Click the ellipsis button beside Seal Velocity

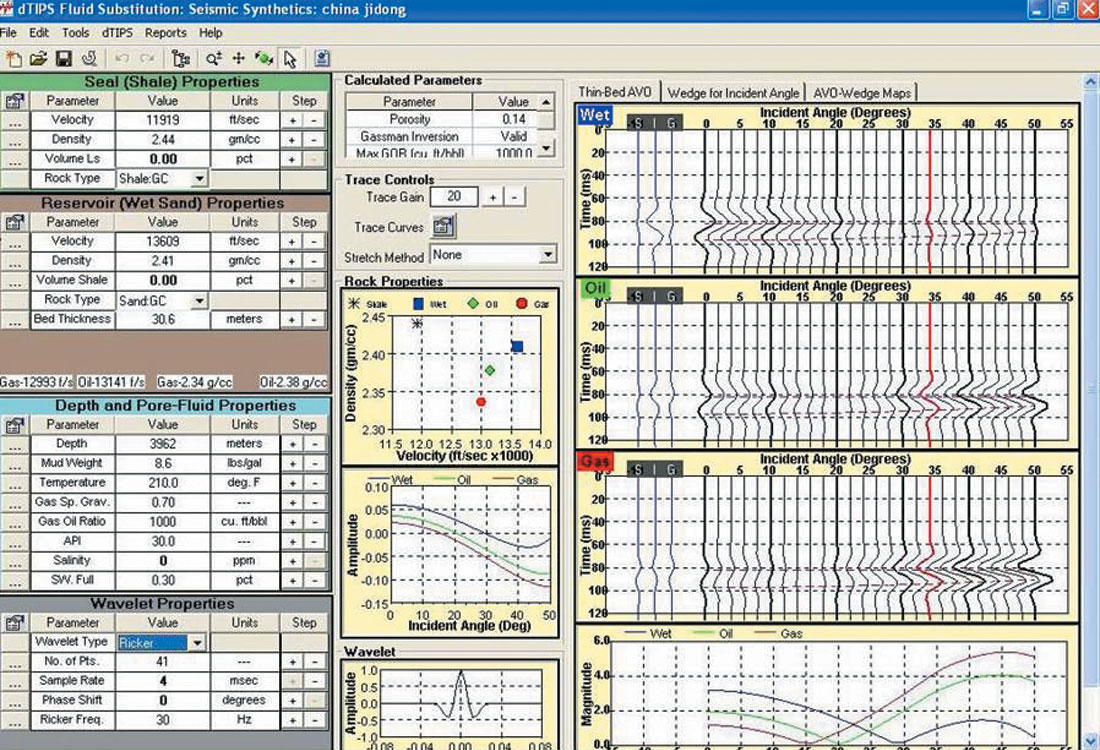tap(15, 121)
